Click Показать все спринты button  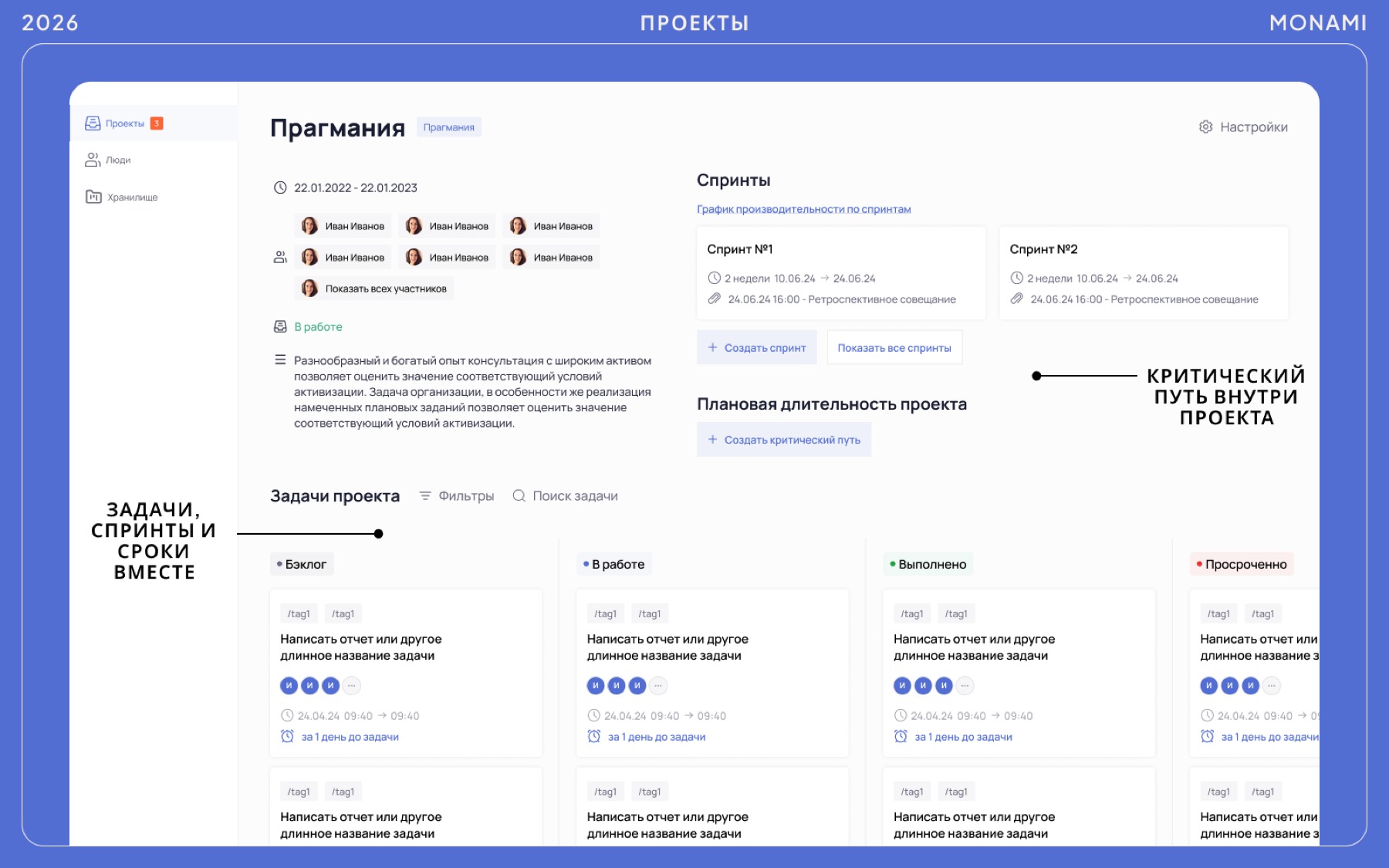coord(894,347)
